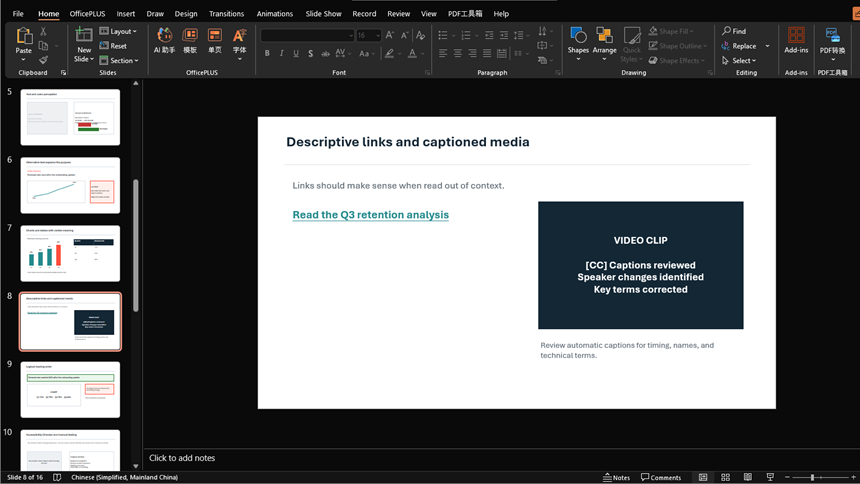Apply font color
The height and width of the screenshot is (484, 860).
[412, 53]
